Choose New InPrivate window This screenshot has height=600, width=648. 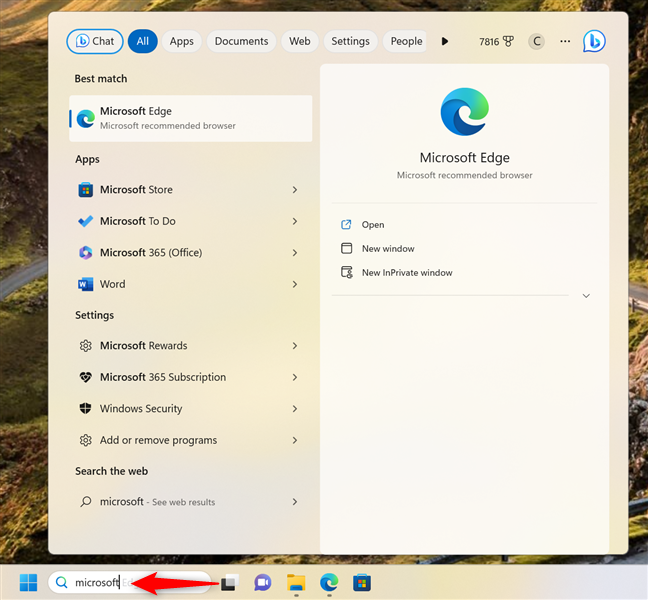407,273
